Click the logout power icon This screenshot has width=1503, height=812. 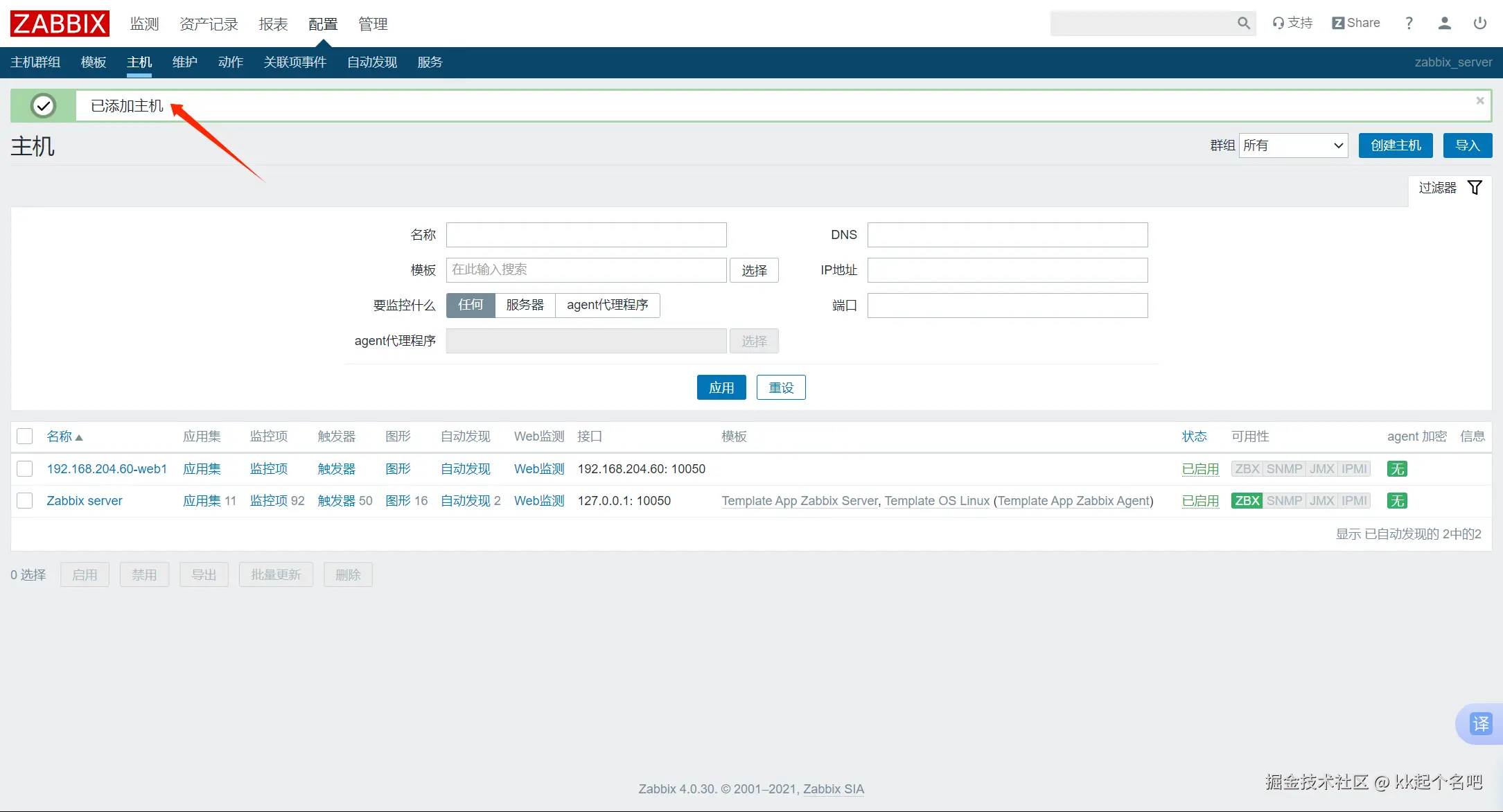[1480, 24]
